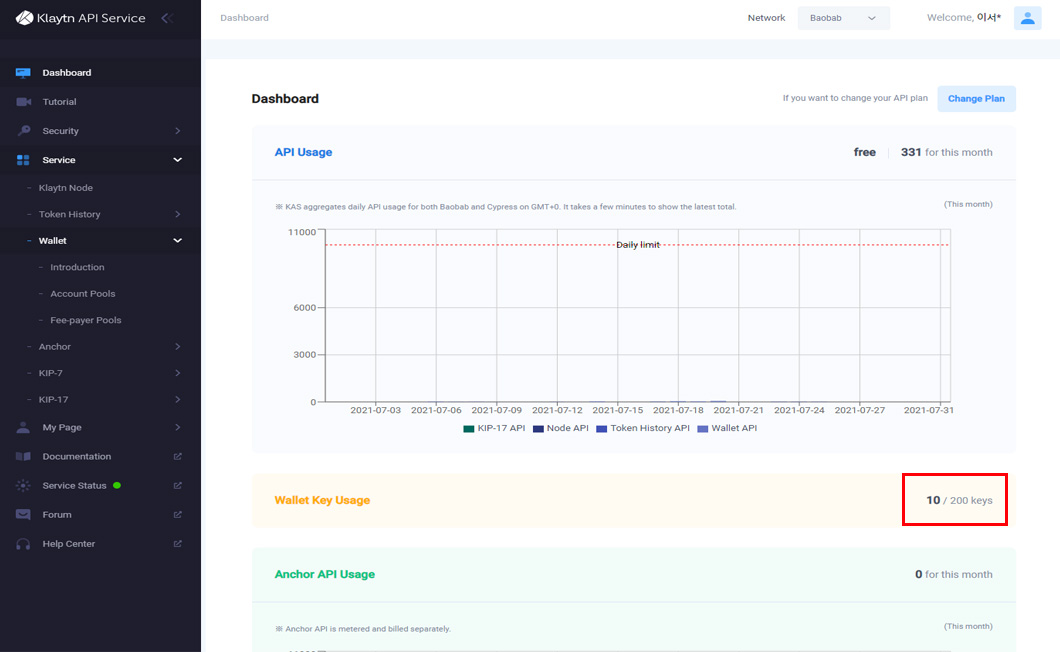
Task: Click the 2021-07-15 date on chart axis
Action: point(618,411)
